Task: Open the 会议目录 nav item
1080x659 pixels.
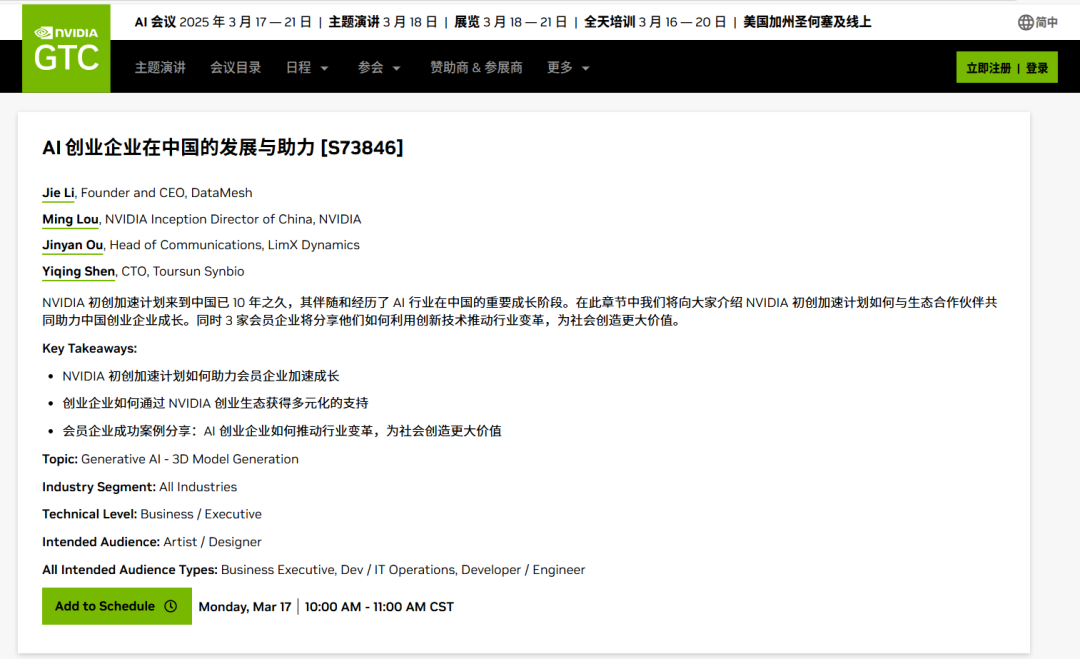Action: (236, 67)
